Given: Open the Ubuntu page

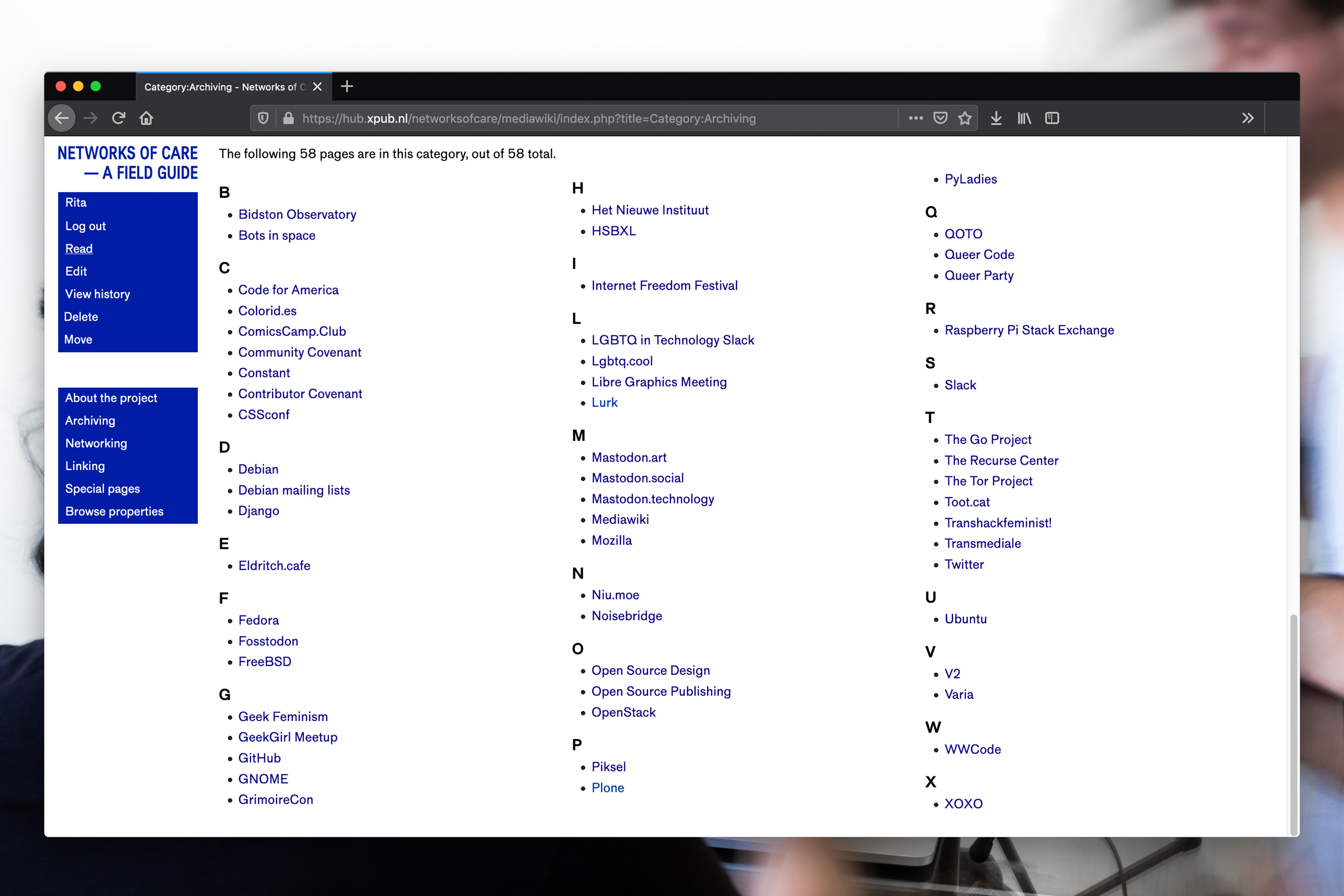Looking at the screenshot, I should pos(965,619).
